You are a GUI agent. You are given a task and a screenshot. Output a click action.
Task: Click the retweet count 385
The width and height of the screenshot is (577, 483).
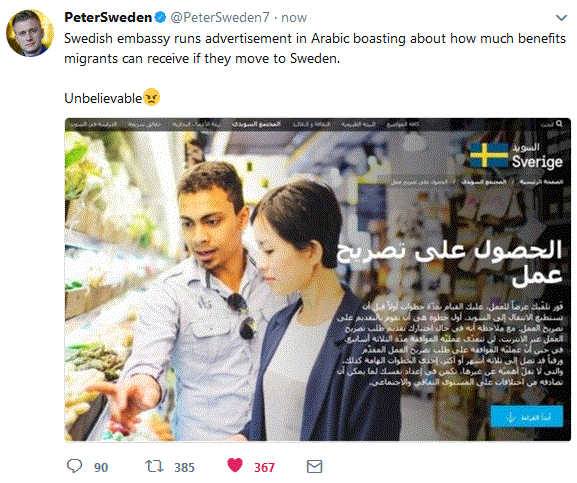(184, 467)
